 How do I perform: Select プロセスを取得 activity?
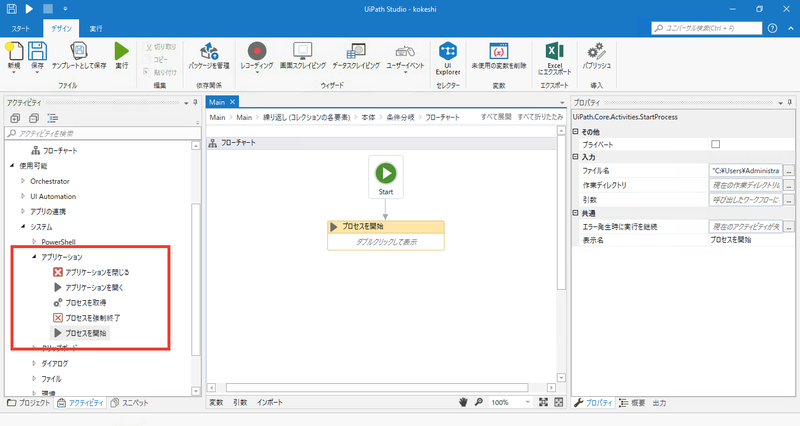[80, 303]
